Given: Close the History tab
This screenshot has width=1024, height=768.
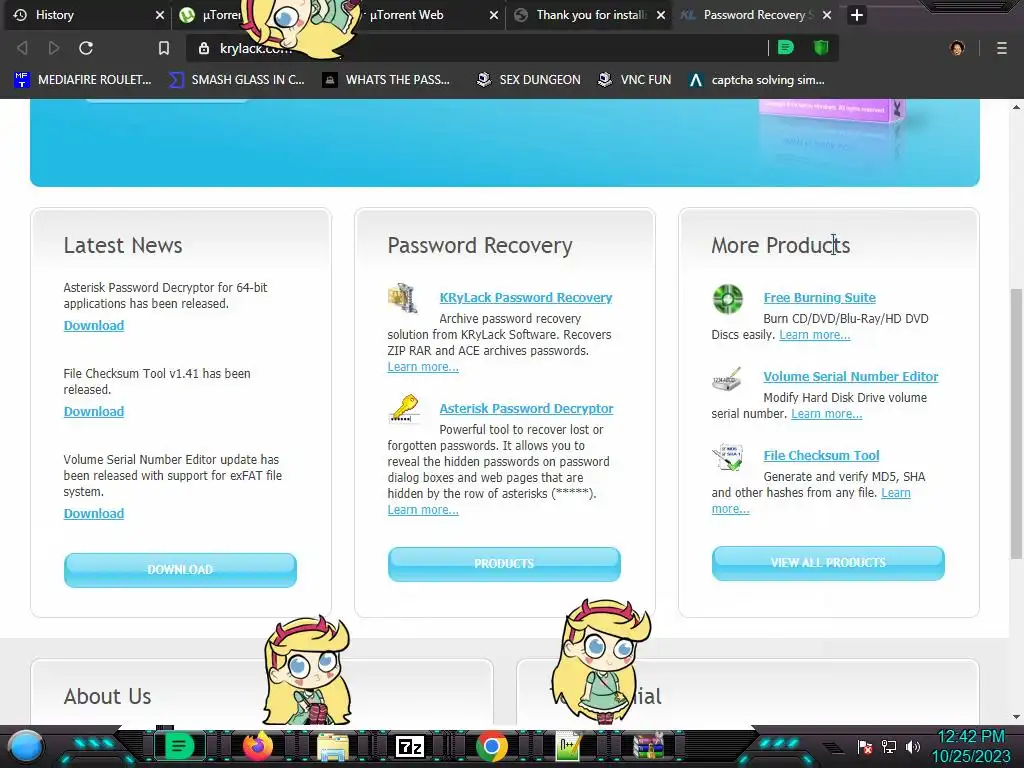Looking at the screenshot, I should pyautogui.click(x=159, y=15).
